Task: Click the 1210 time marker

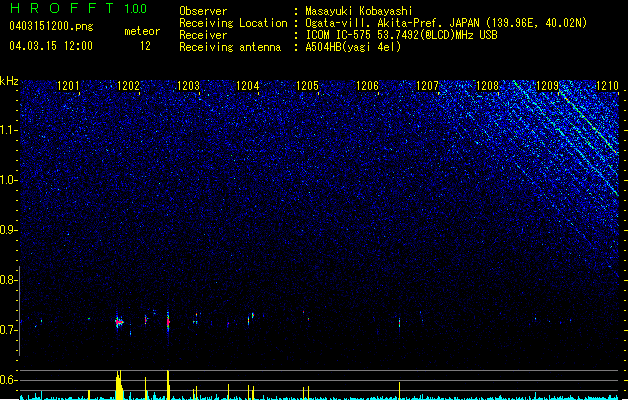Action: pos(607,86)
